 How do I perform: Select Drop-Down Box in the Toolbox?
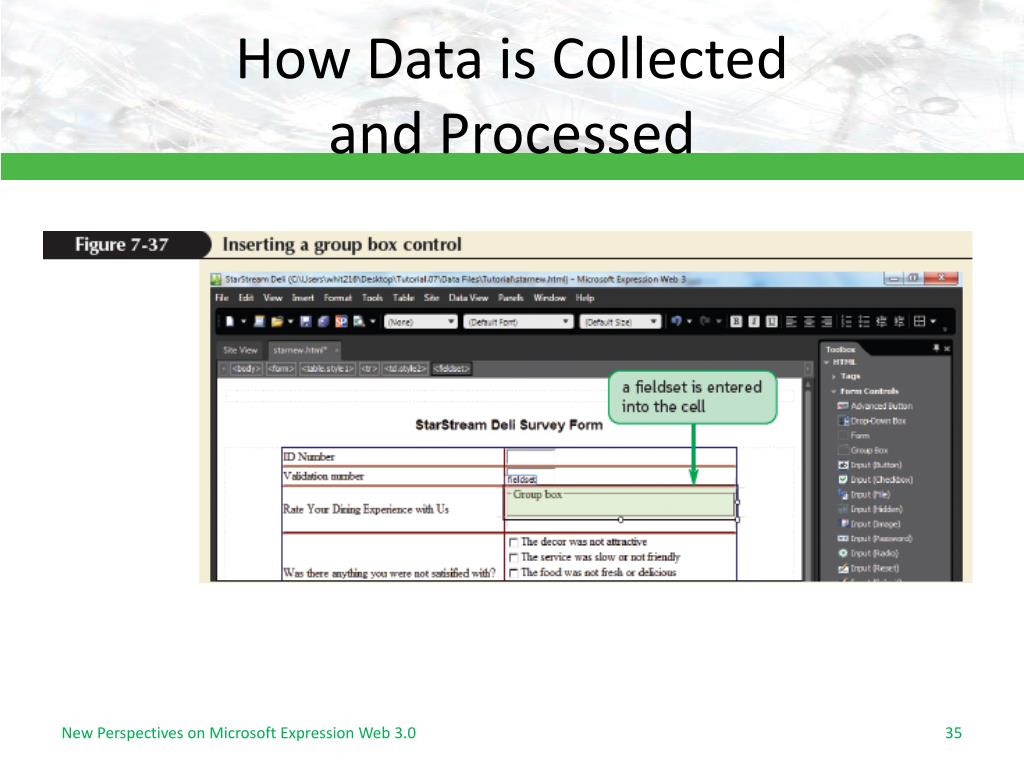point(872,421)
